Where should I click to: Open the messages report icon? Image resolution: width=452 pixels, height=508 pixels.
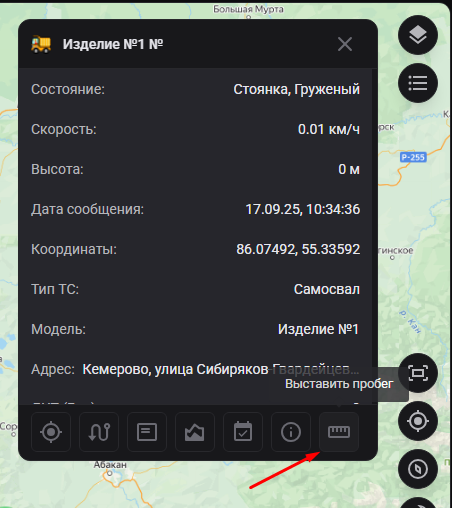(147, 432)
